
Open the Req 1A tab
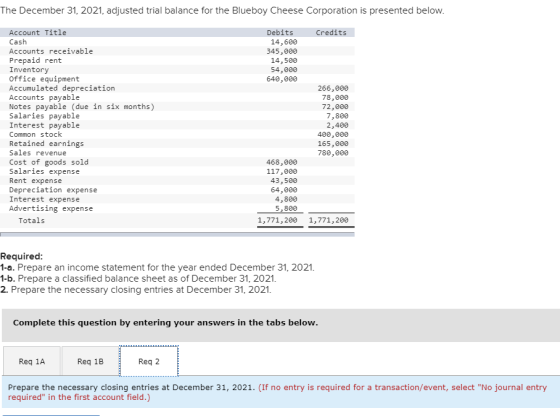pyautogui.click(x=32, y=361)
